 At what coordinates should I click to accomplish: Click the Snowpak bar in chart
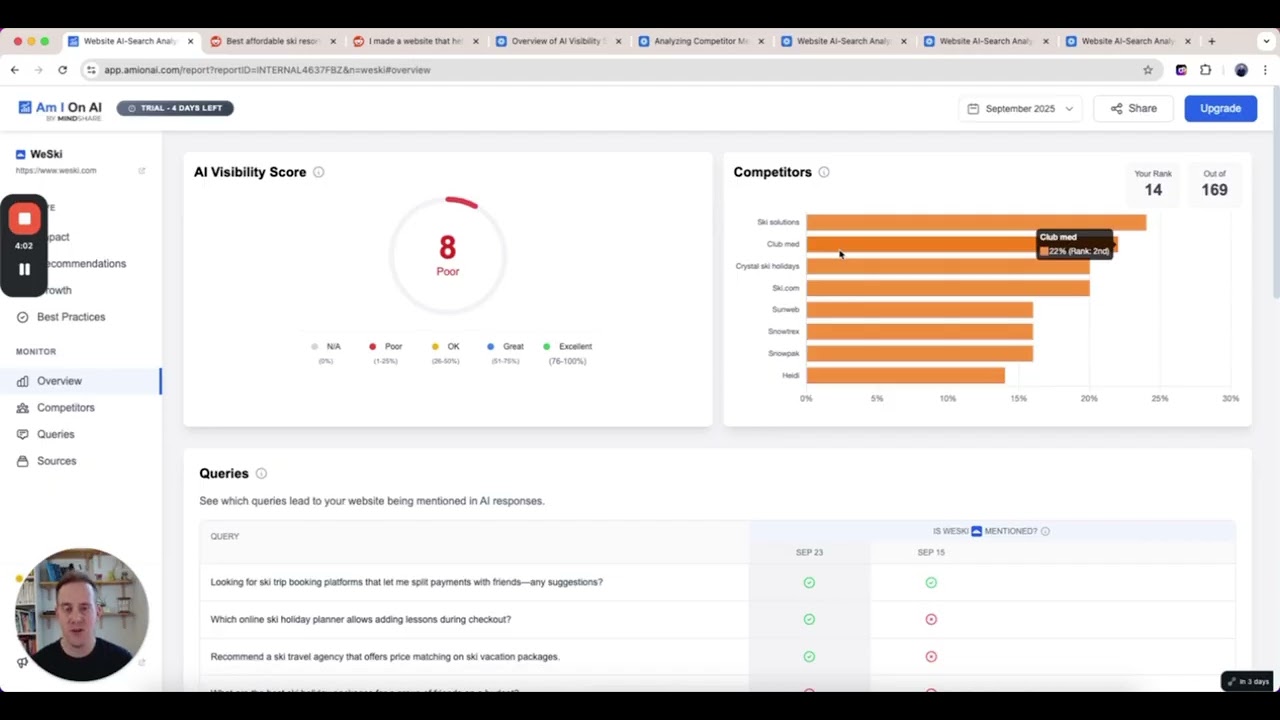pos(920,354)
